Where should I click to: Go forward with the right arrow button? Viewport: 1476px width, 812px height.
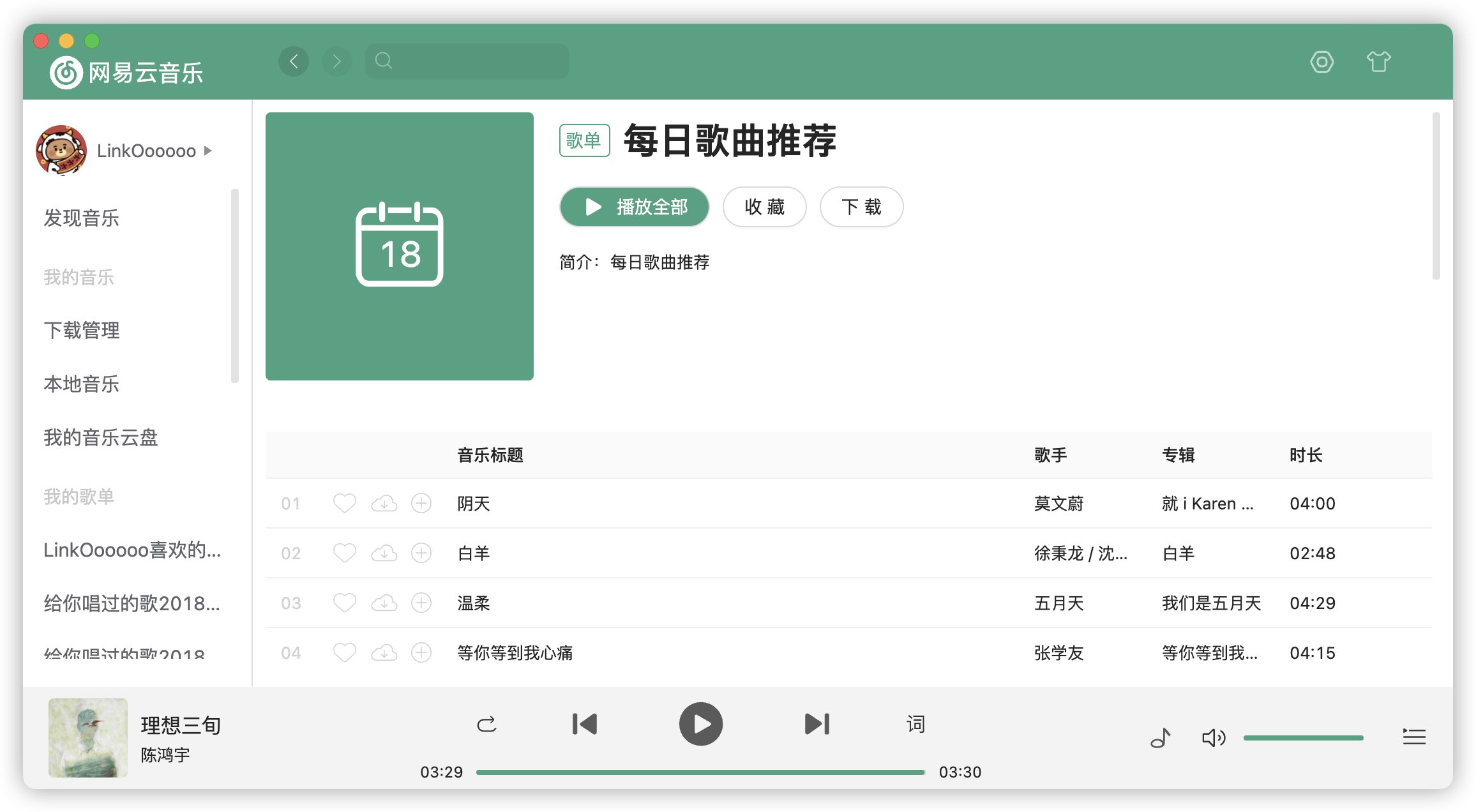337,61
